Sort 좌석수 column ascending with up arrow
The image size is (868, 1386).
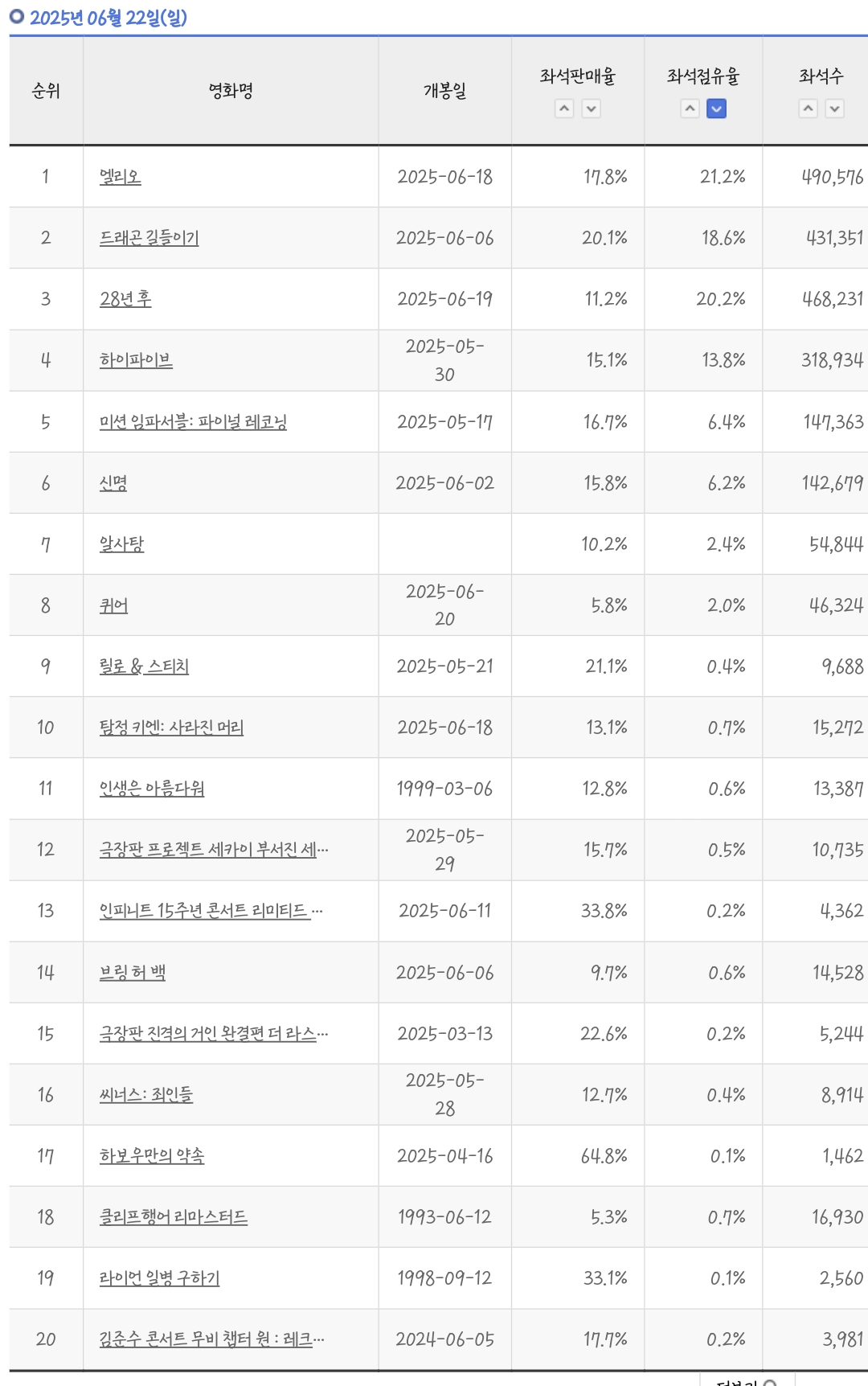(x=809, y=109)
